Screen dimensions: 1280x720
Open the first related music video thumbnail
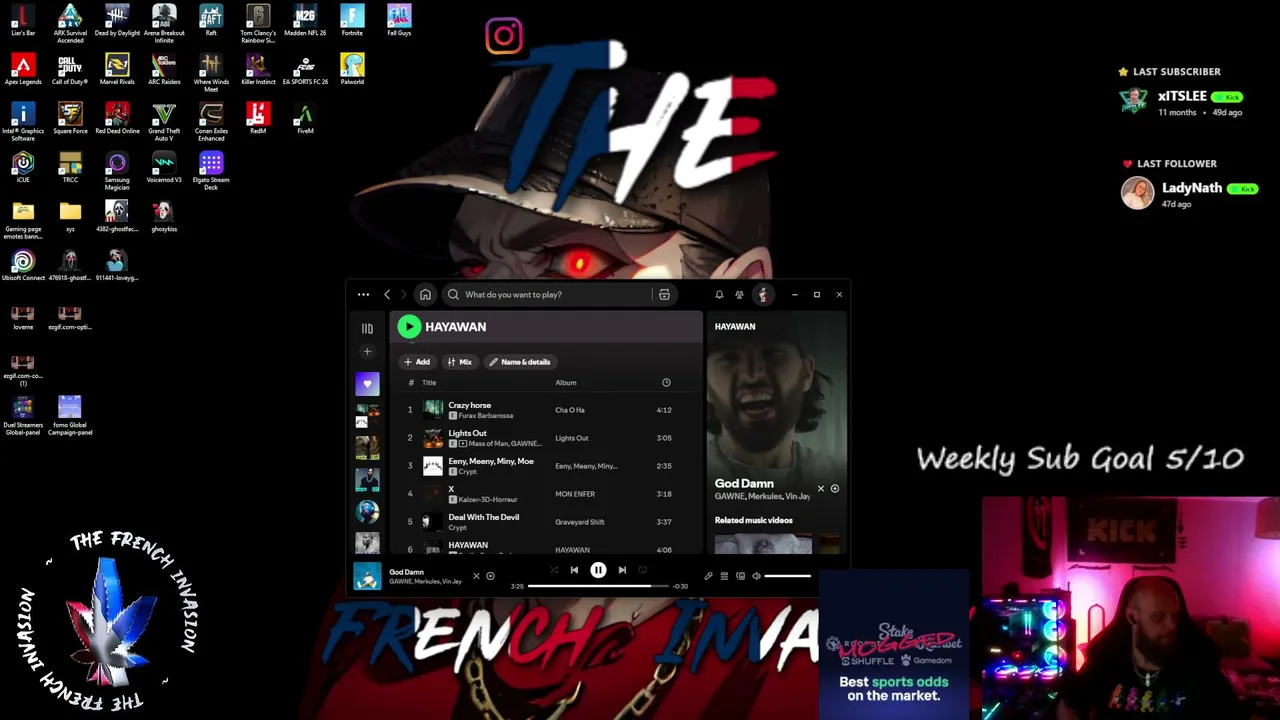763,544
